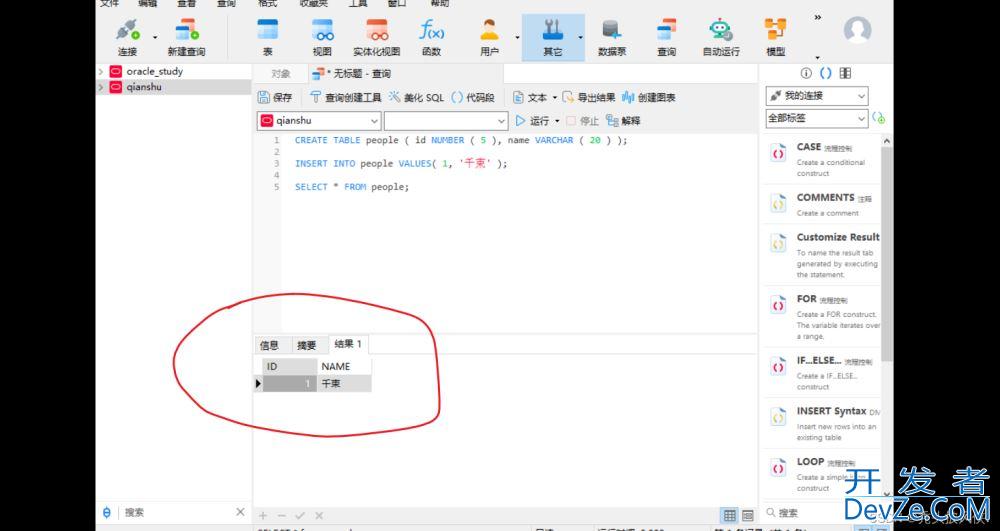Open dropdown arrow next to 其它

coord(580,38)
